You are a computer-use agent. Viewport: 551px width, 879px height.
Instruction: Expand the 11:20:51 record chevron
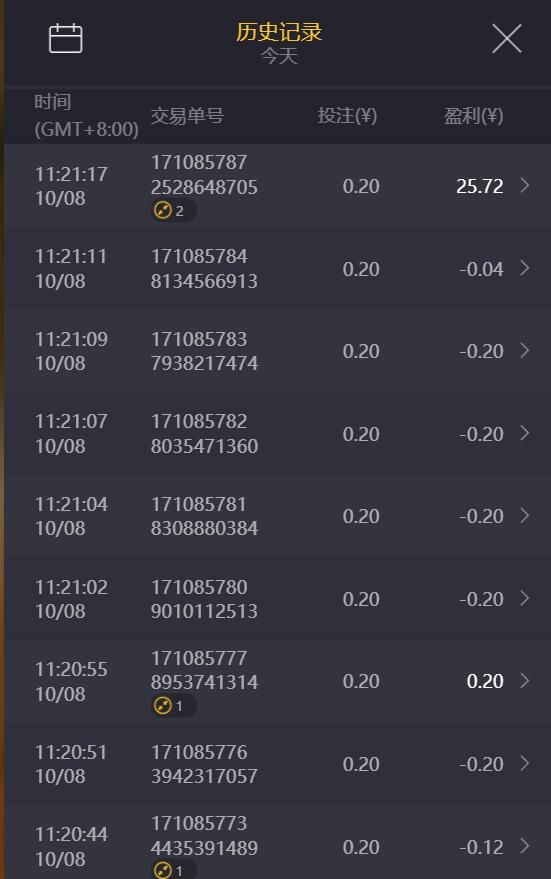[525, 763]
